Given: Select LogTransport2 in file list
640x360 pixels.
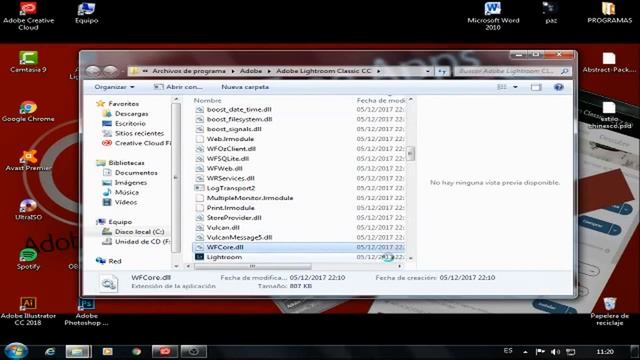Looking at the screenshot, I should pos(231,188).
